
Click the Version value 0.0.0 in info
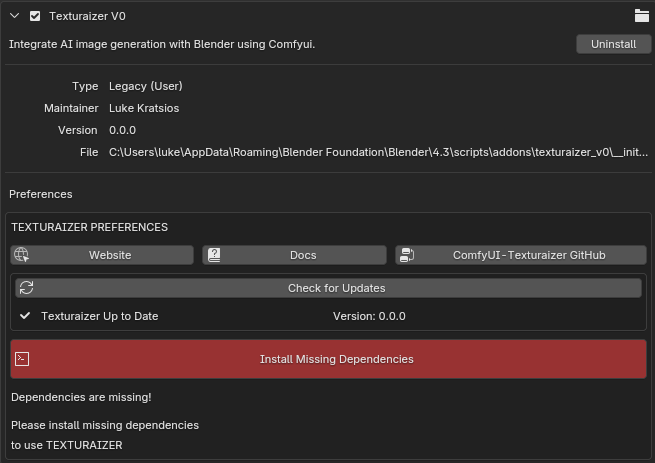click(122, 130)
